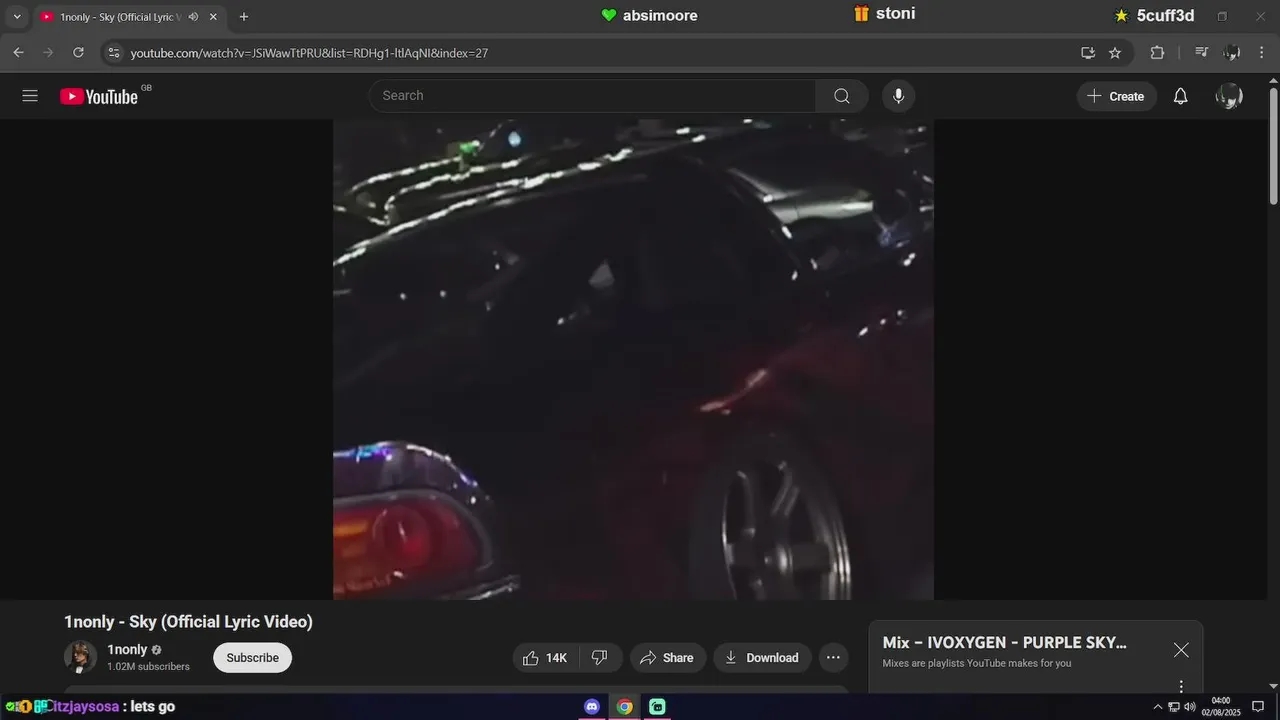1280x720 pixels.
Task: Expand the tab search dropdown arrow
Action: [16, 17]
